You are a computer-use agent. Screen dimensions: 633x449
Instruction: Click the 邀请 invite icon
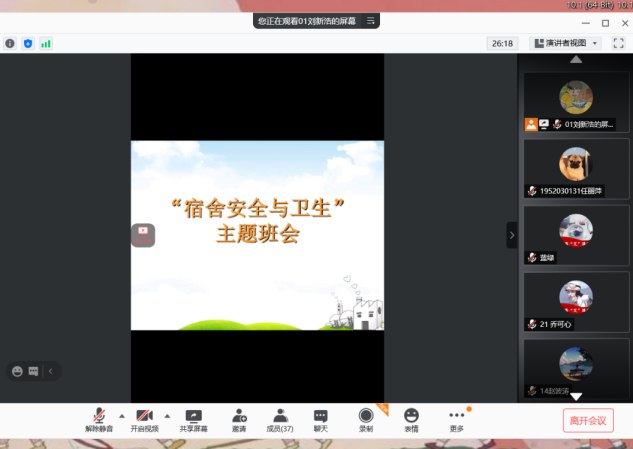pyautogui.click(x=239, y=418)
